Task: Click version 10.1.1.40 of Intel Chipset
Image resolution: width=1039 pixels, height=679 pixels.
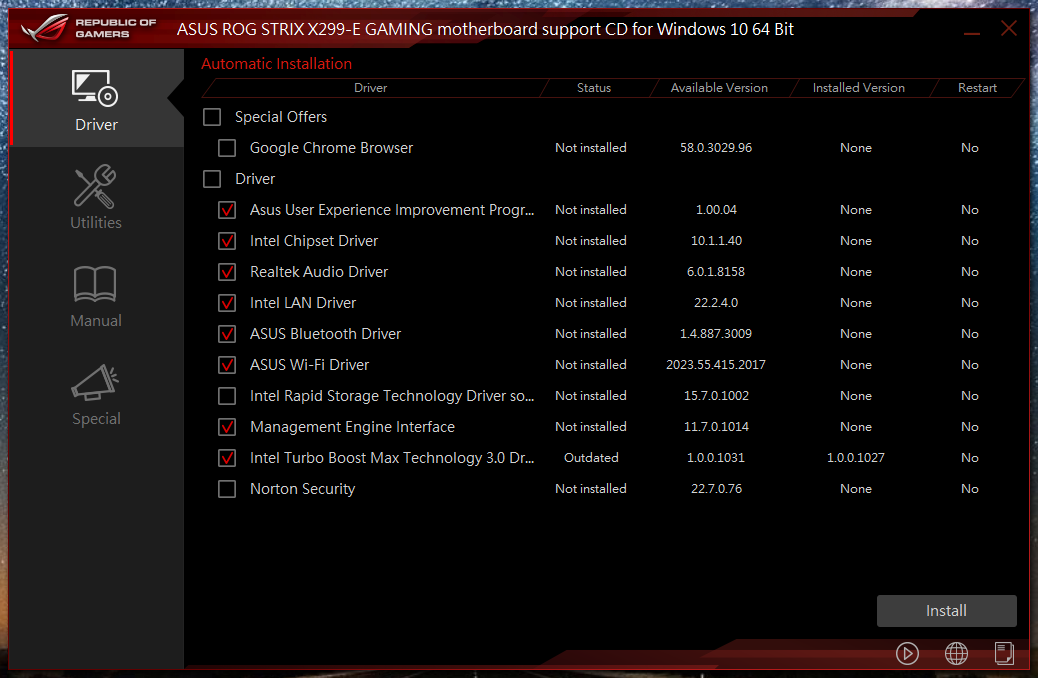Action: [x=716, y=241]
